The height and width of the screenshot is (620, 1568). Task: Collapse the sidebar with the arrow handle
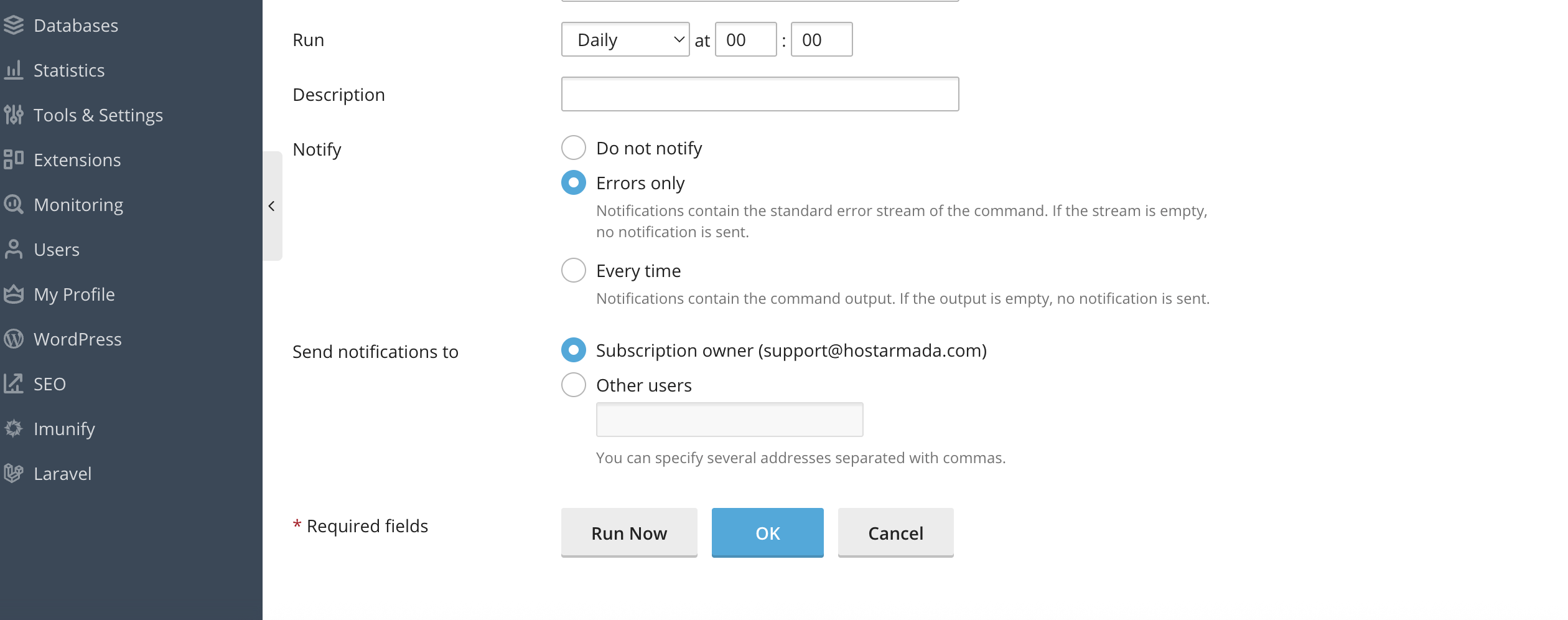(x=272, y=206)
